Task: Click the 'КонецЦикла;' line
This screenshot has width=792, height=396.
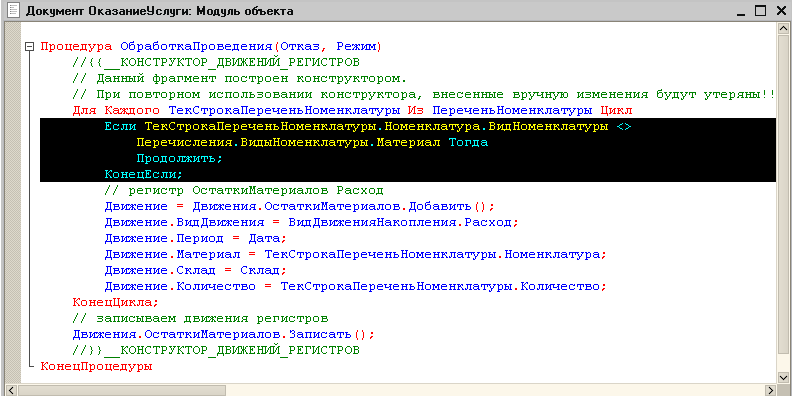Action: [x=116, y=303]
